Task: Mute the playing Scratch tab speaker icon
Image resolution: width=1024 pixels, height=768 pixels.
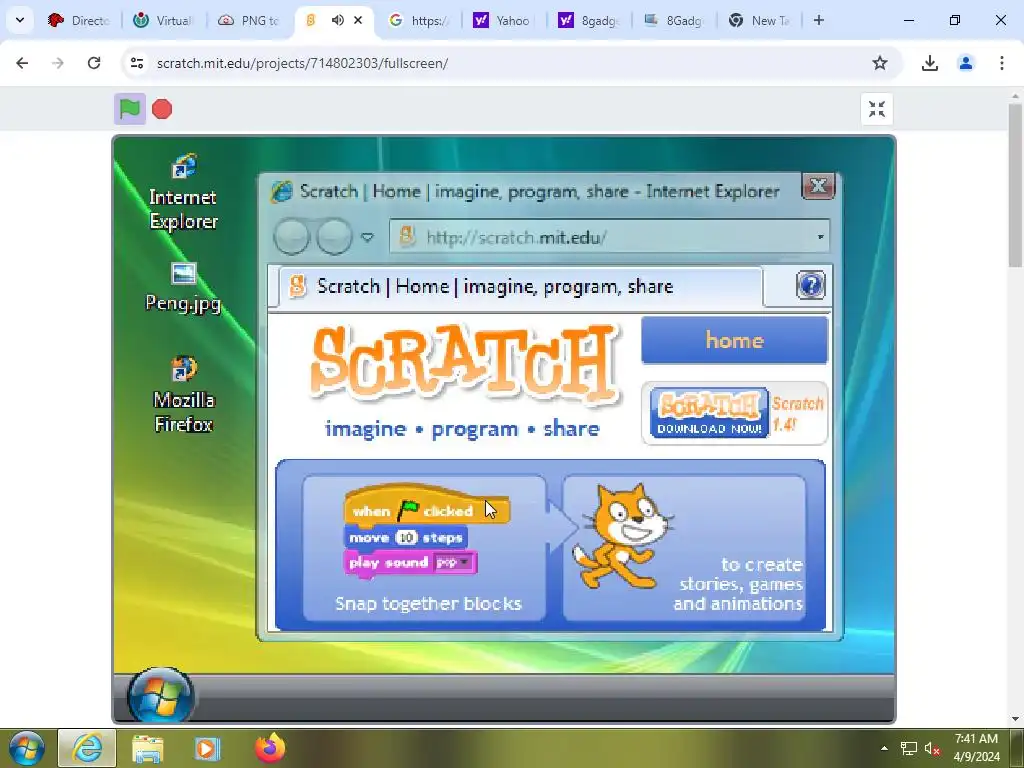Action: click(338, 20)
